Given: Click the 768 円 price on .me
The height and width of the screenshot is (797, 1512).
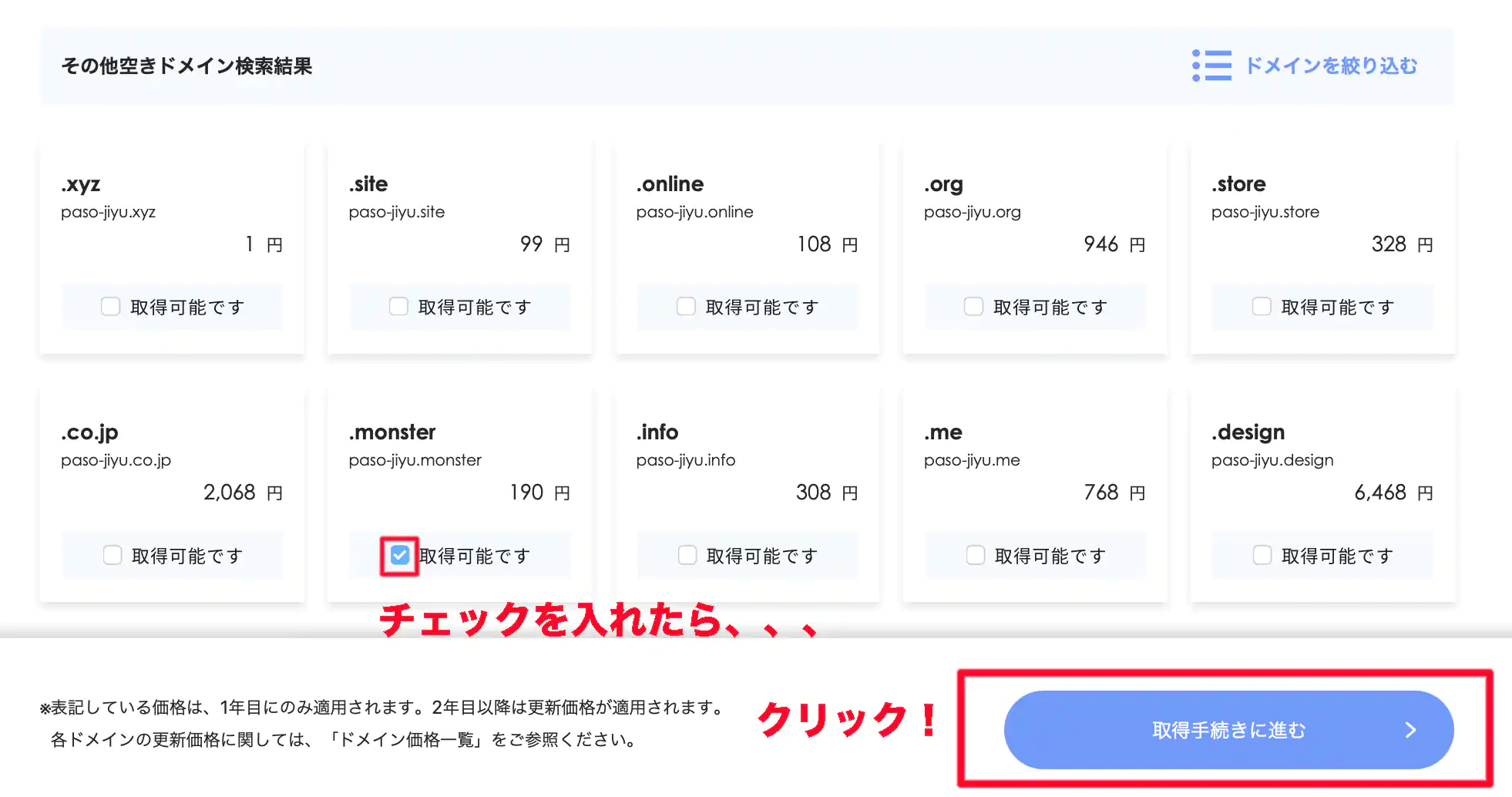Looking at the screenshot, I should click(x=1114, y=493).
